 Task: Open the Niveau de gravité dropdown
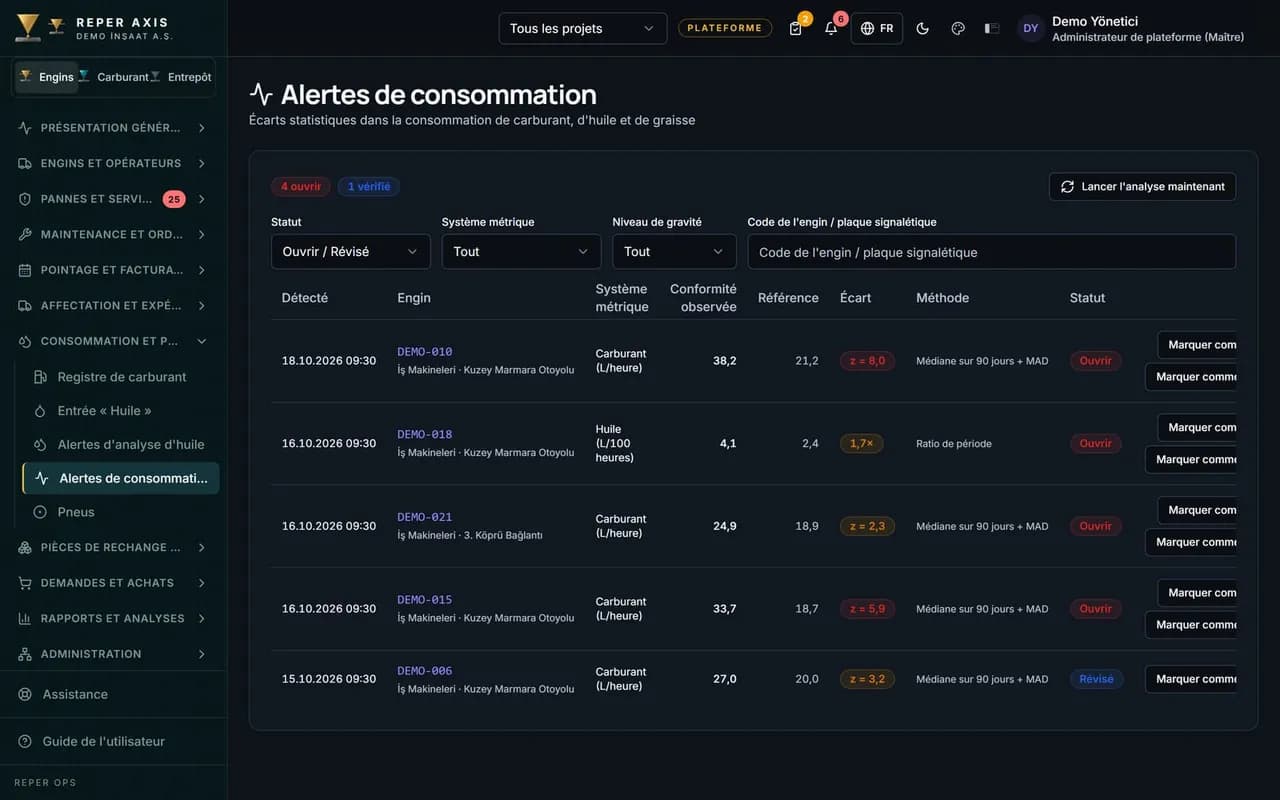click(675, 252)
